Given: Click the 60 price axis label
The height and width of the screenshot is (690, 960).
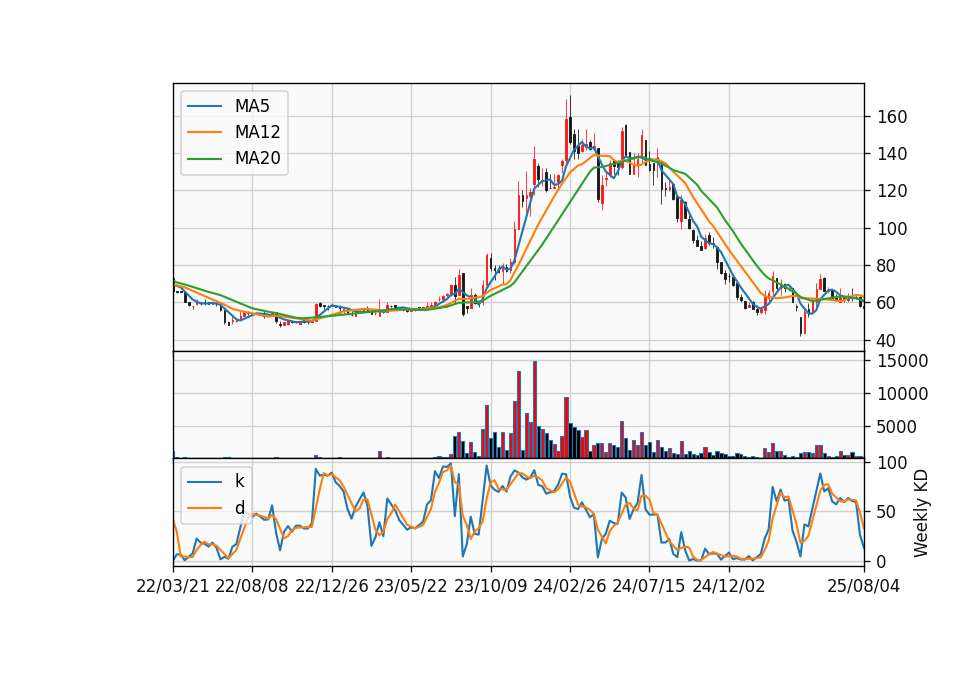Looking at the screenshot, I should point(887,304).
